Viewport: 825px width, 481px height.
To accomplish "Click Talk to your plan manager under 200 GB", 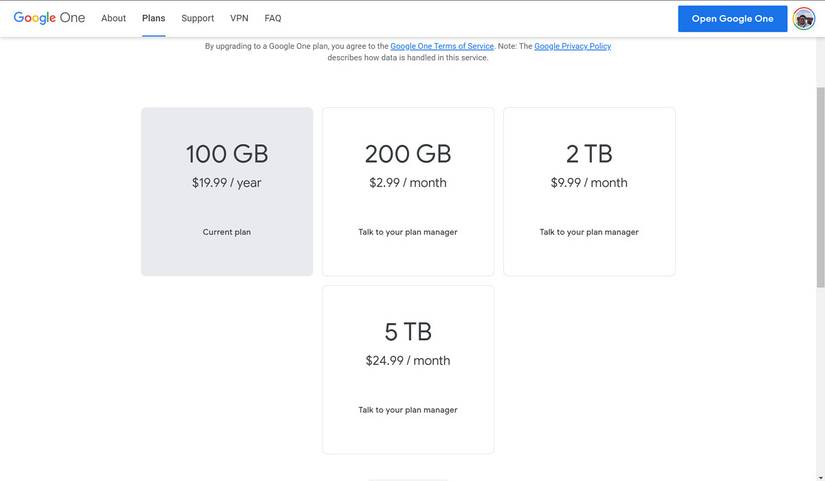I will (x=408, y=232).
